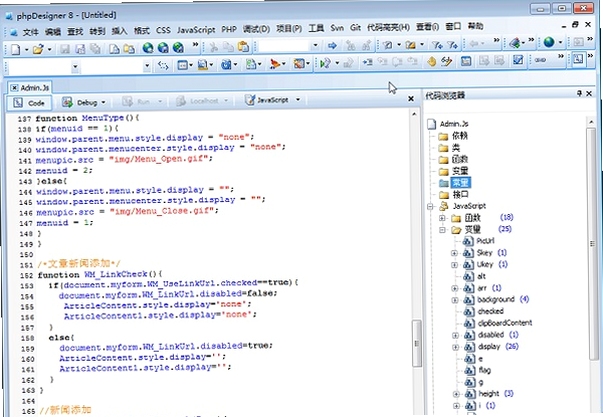Click the first funnel filter icon

(437, 45)
